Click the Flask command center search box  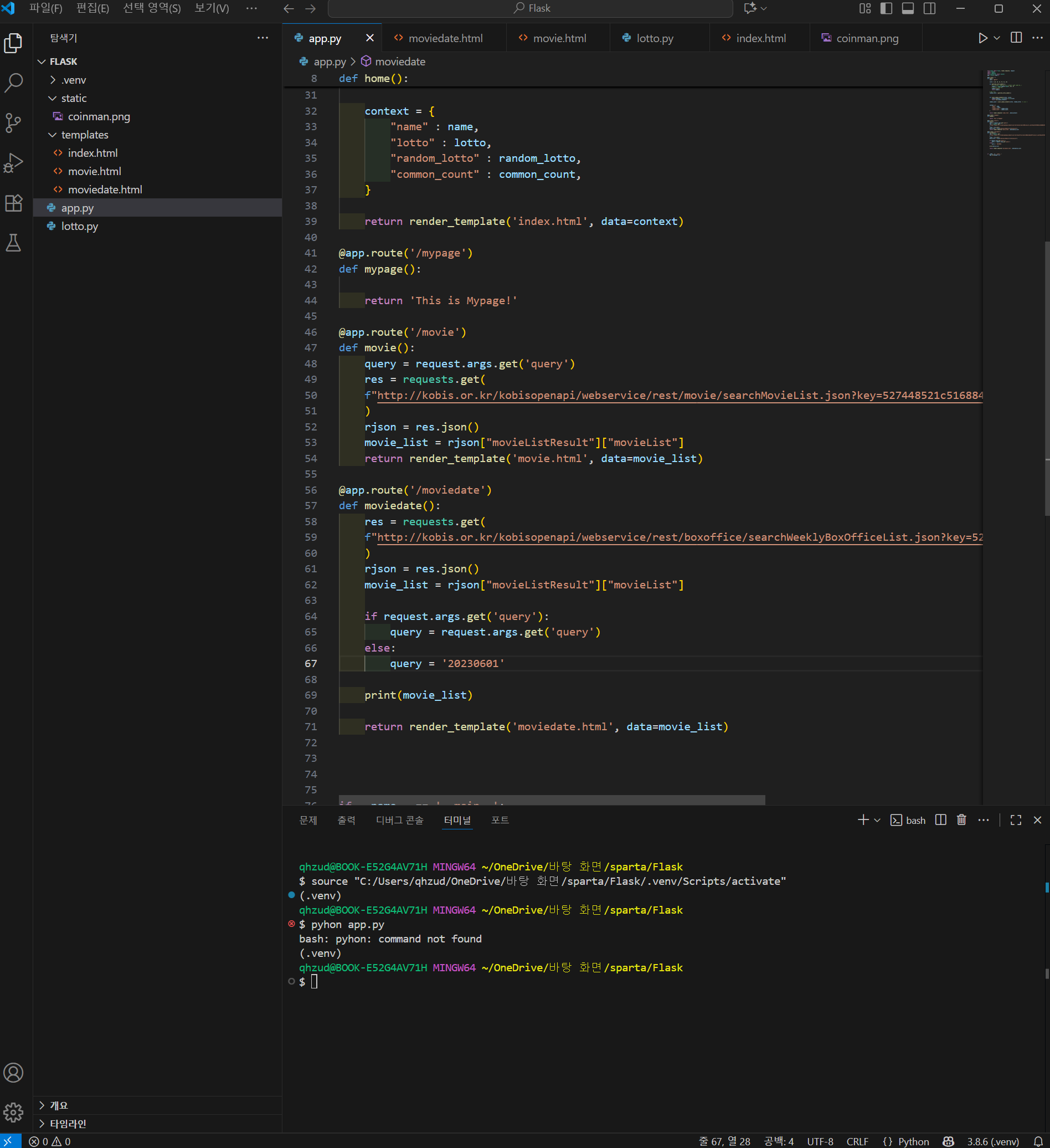pyautogui.click(x=531, y=8)
